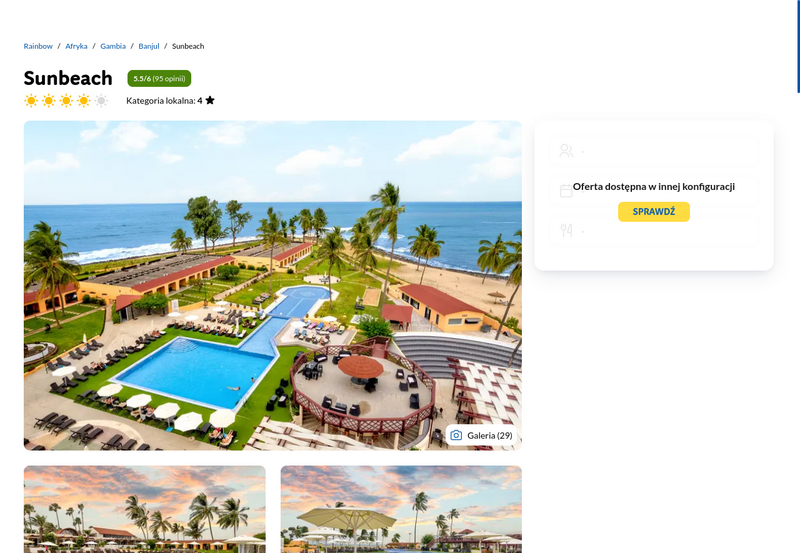This screenshot has height=553, width=800.
Task: Open the date selection field
Action: pyautogui.click(x=654, y=191)
